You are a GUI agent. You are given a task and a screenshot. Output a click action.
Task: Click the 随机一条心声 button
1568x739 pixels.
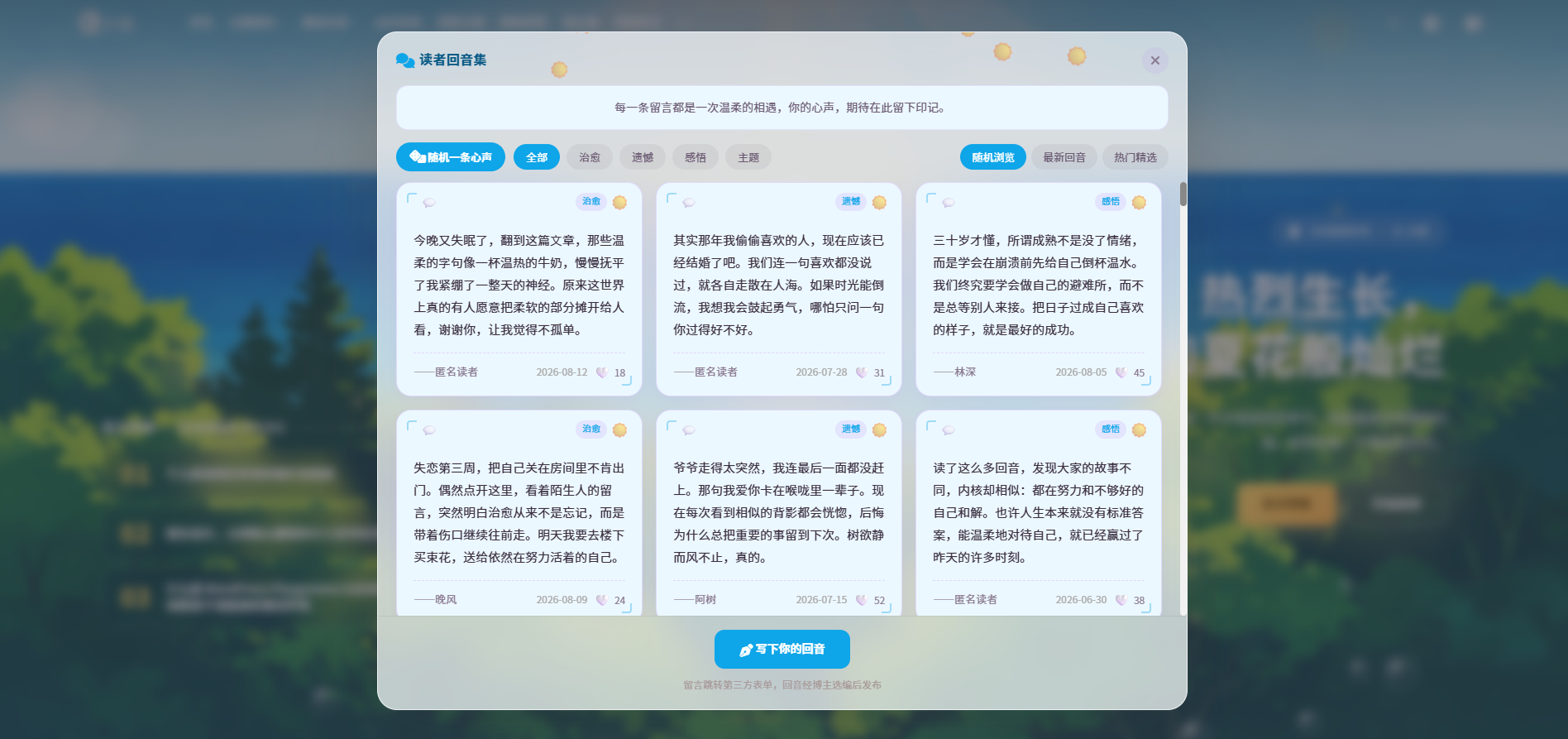(x=451, y=157)
